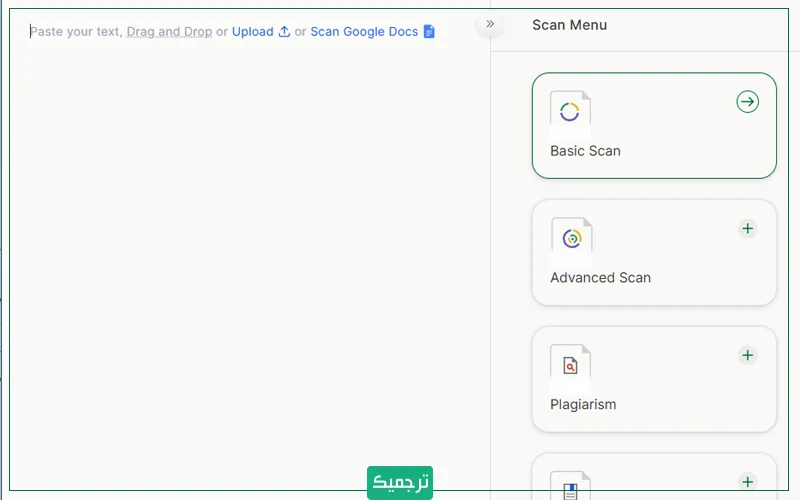Choose the Advanced Scan label
The width and height of the screenshot is (800, 500).
coord(600,278)
